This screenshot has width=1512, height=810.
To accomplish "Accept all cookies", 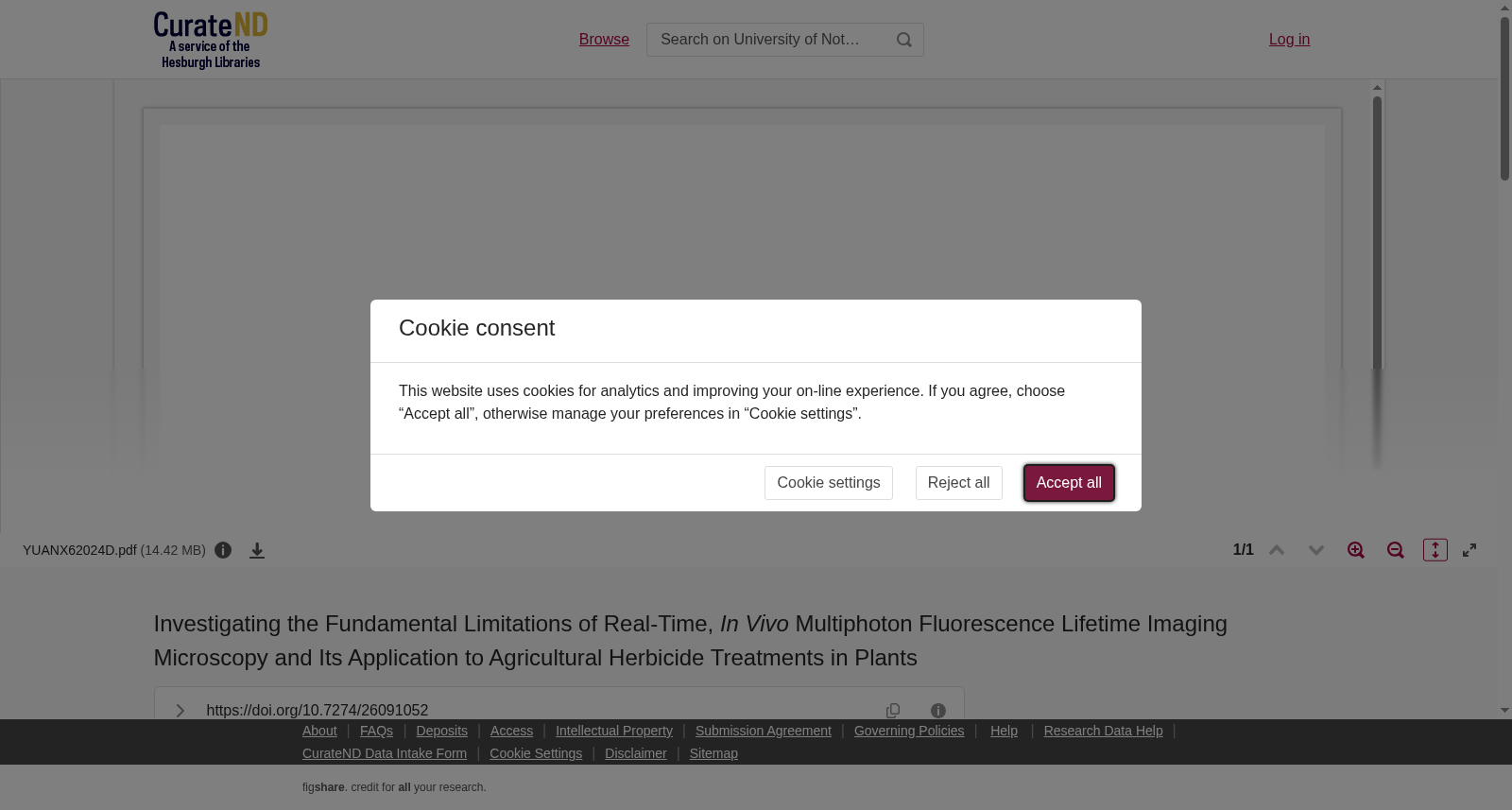I will tap(1069, 483).
